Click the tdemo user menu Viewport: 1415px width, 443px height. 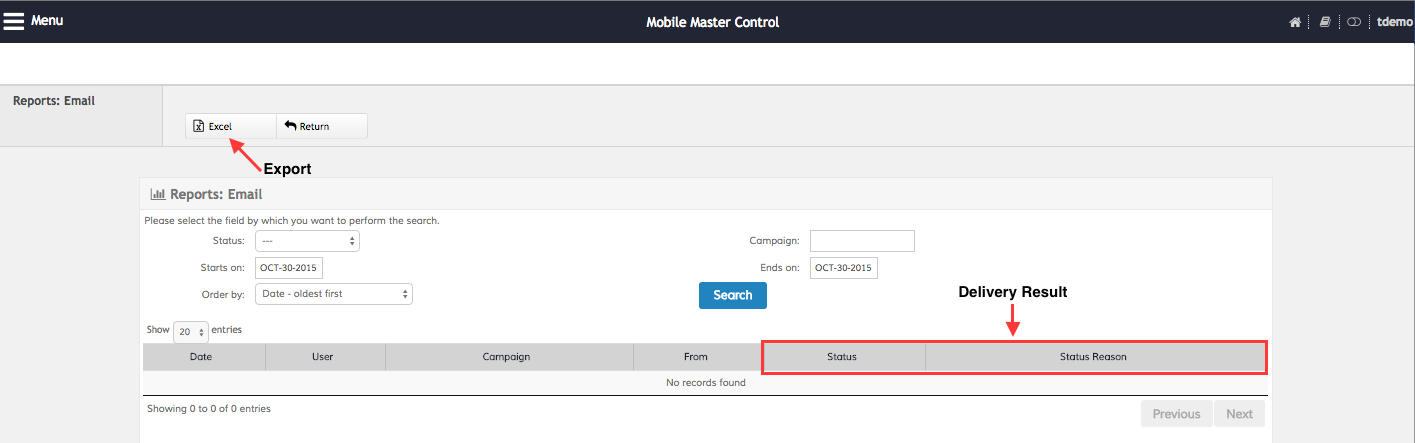pos(1394,22)
